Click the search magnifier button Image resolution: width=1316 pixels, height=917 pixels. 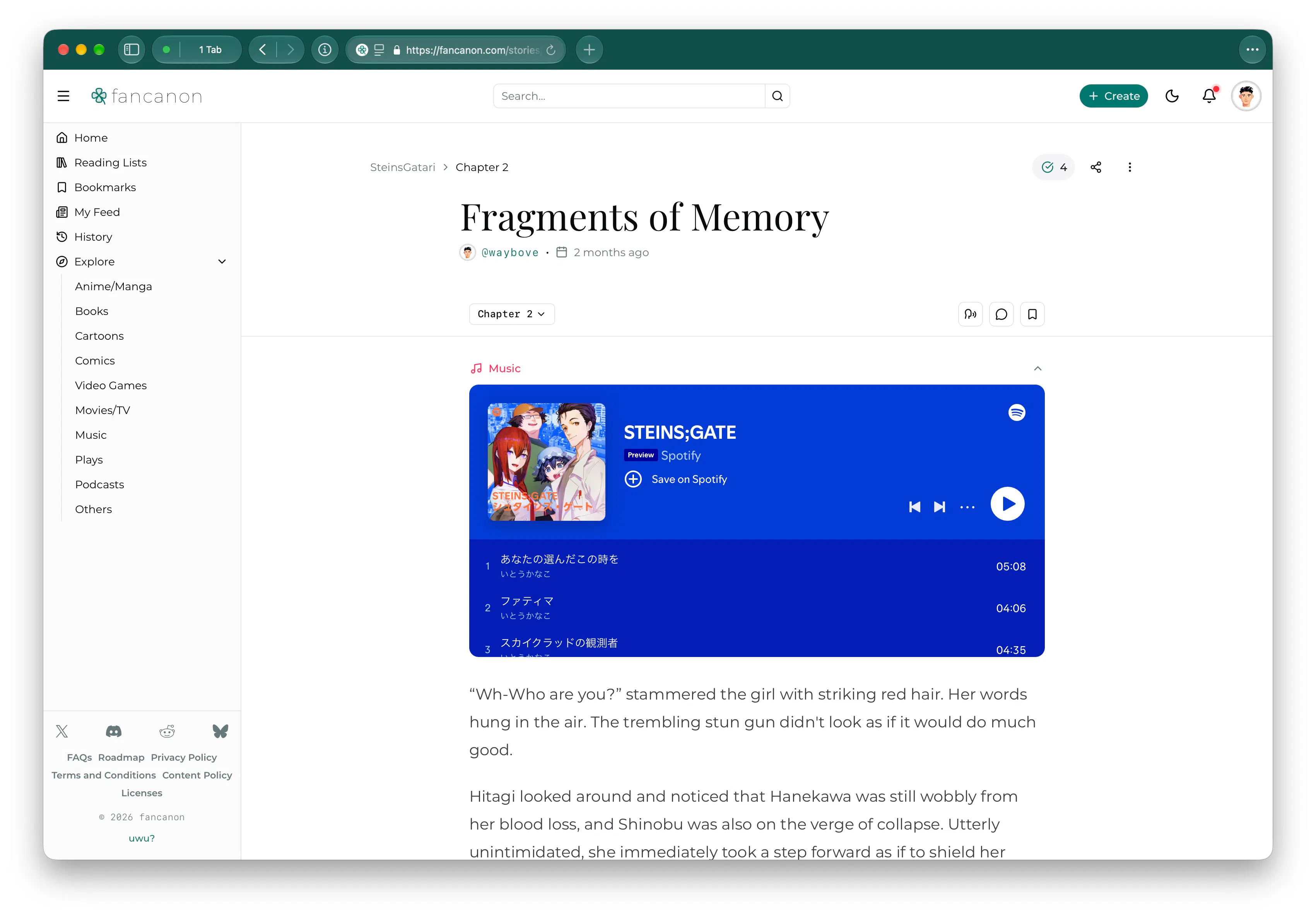tap(777, 96)
